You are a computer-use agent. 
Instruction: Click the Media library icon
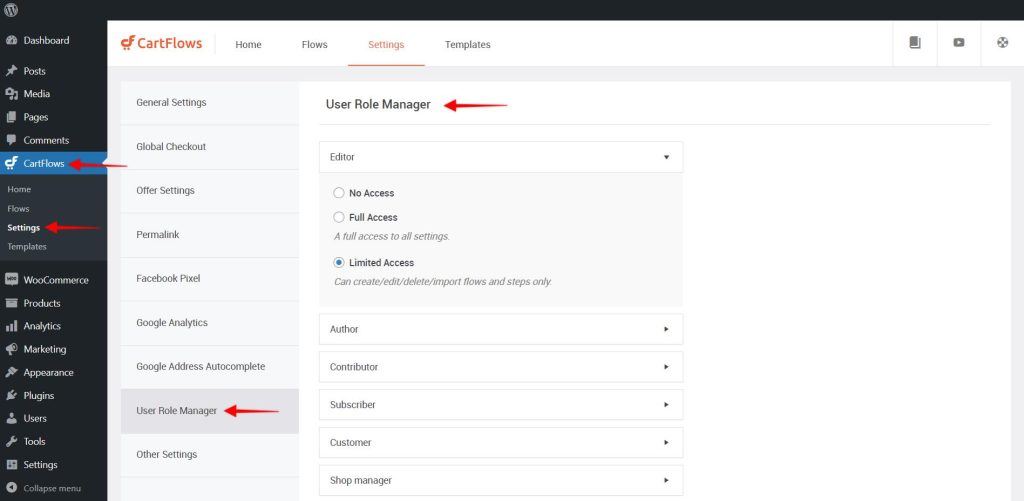click(x=11, y=94)
